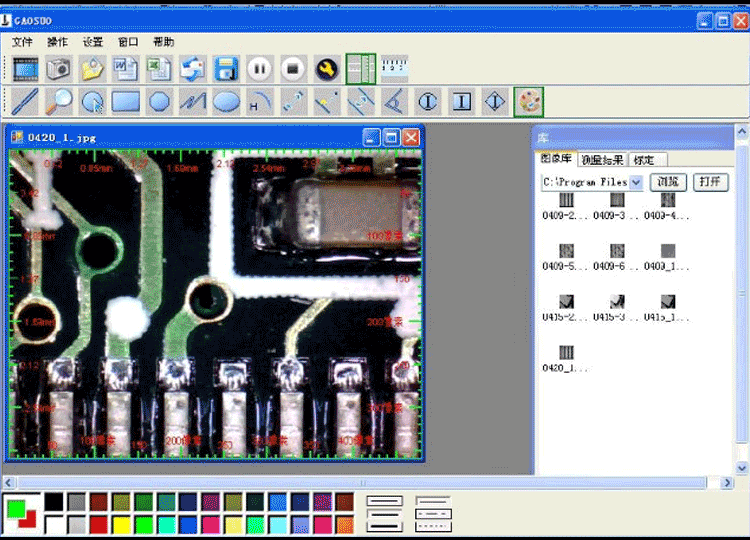Image resolution: width=750 pixels, height=540 pixels.
Task: Select the parallel lines distance tool
Action: (x=361, y=101)
